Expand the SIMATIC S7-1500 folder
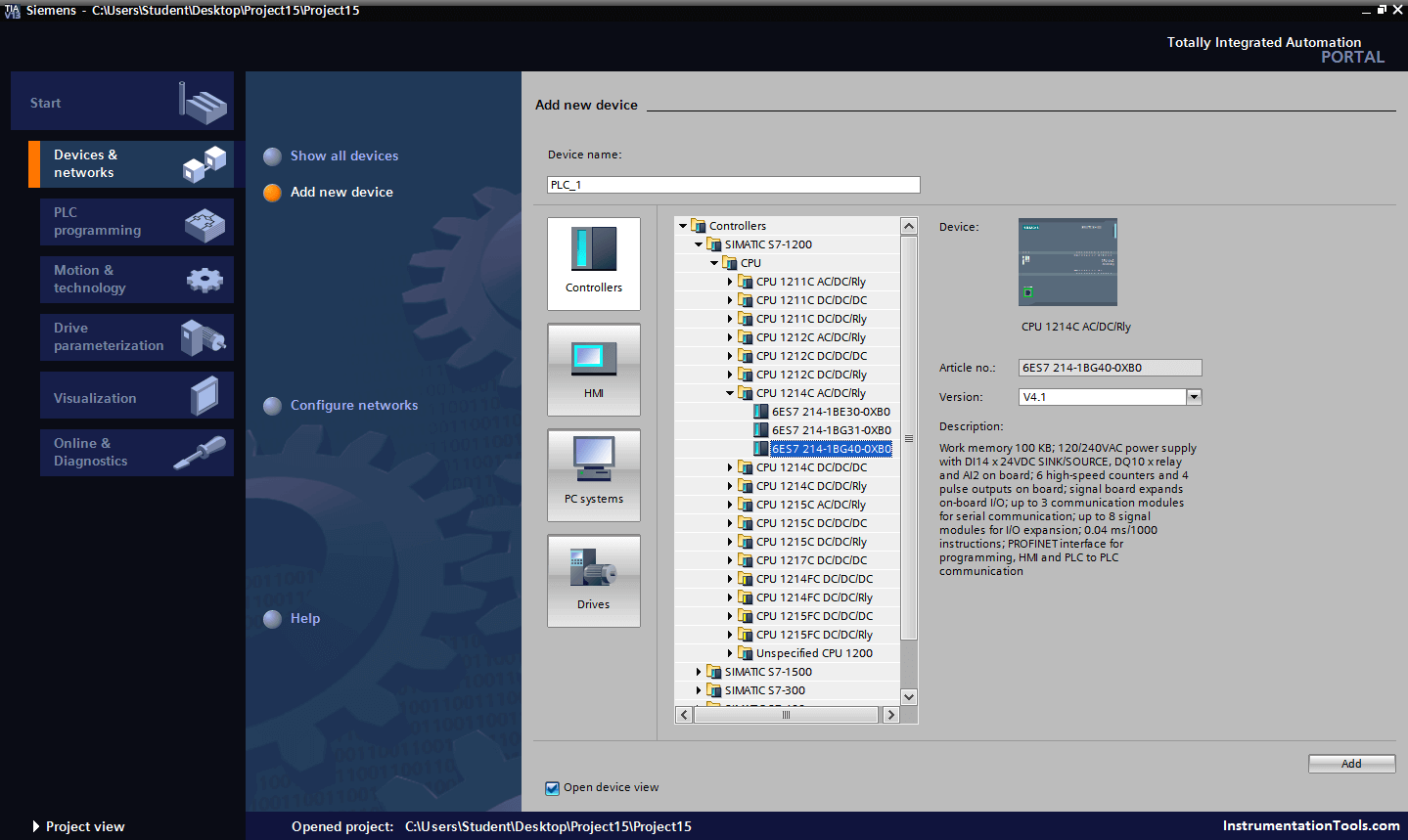Image resolution: width=1408 pixels, height=840 pixels. (x=697, y=672)
